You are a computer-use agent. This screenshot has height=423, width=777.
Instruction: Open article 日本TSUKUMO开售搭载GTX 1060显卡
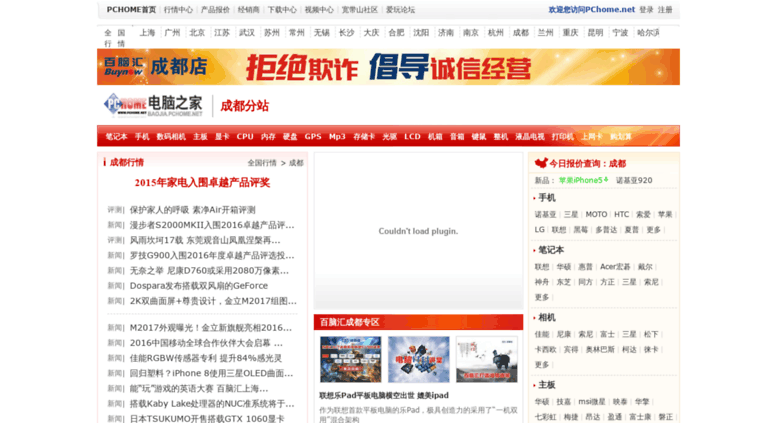click(x=207, y=419)
